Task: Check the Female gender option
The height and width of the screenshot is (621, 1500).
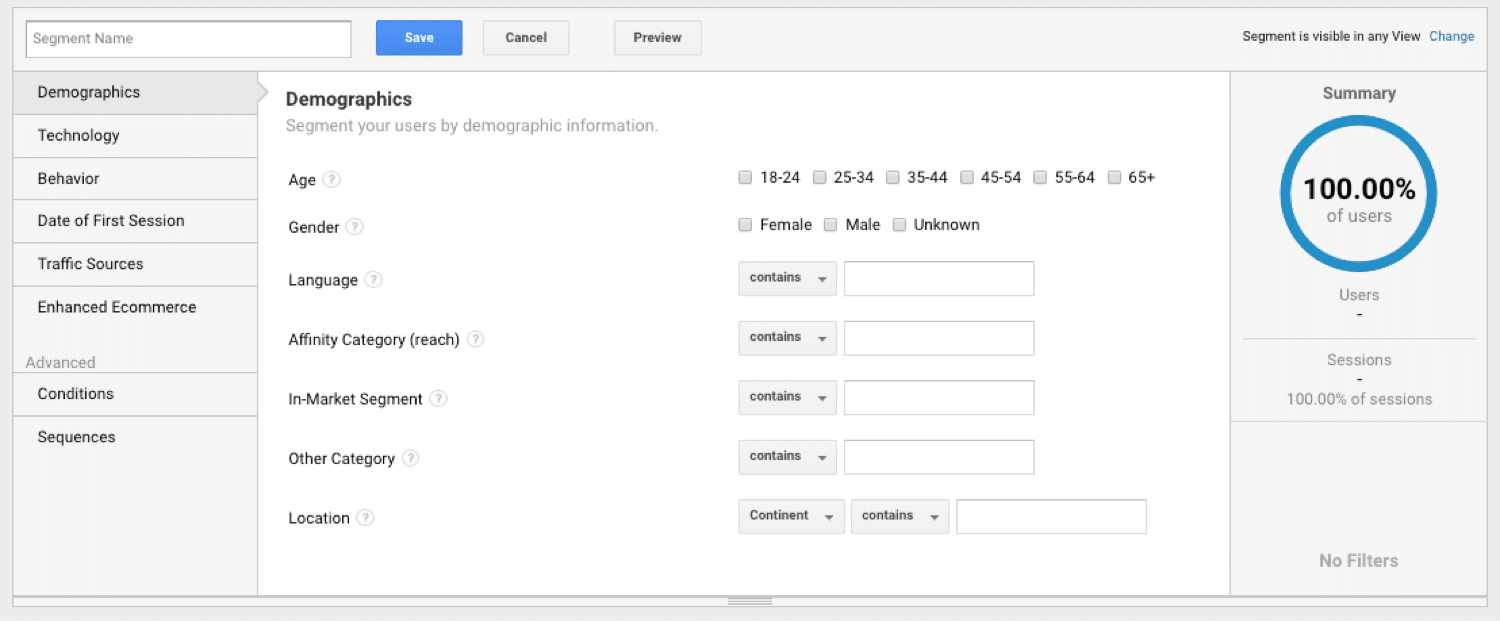Action: point(745,224)
